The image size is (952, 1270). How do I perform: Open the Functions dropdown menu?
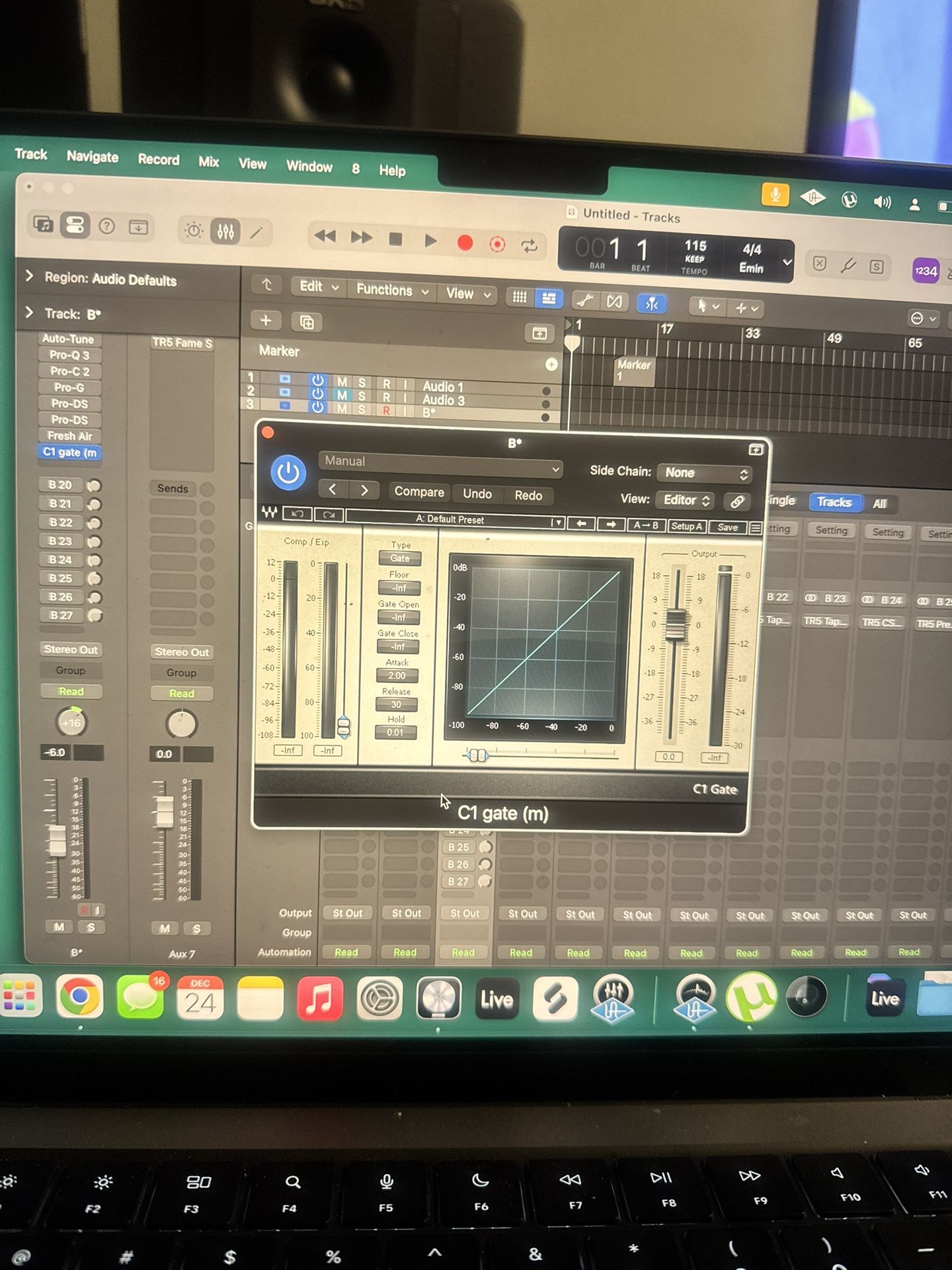click(x=393, y=290)
